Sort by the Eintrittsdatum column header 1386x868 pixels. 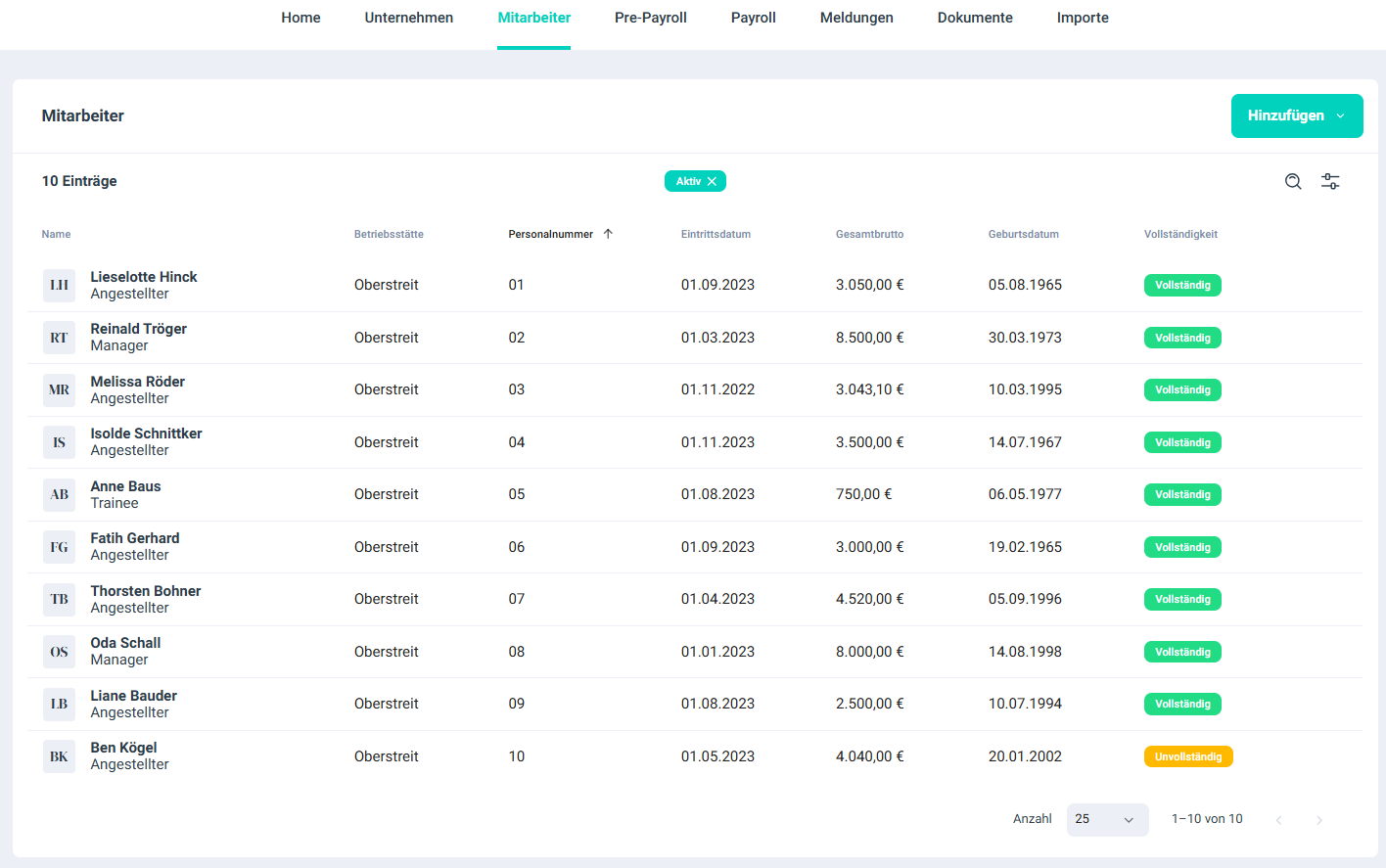[x=716, y=234]
